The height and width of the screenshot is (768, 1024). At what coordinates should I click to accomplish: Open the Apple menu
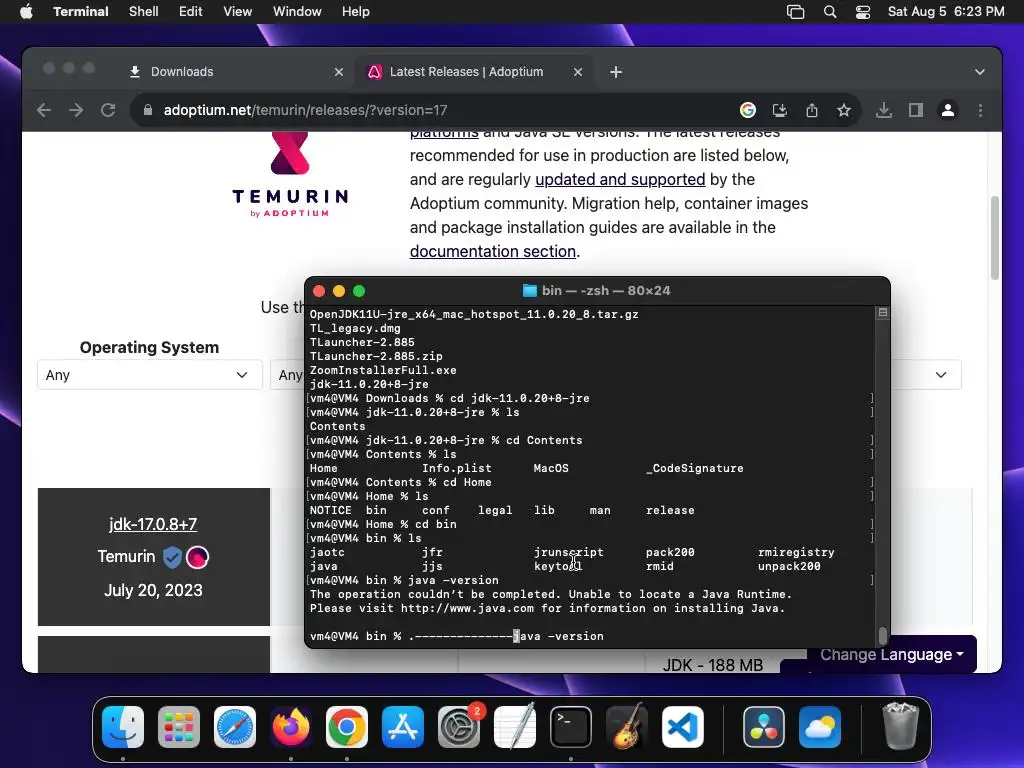tap(26, 12)
